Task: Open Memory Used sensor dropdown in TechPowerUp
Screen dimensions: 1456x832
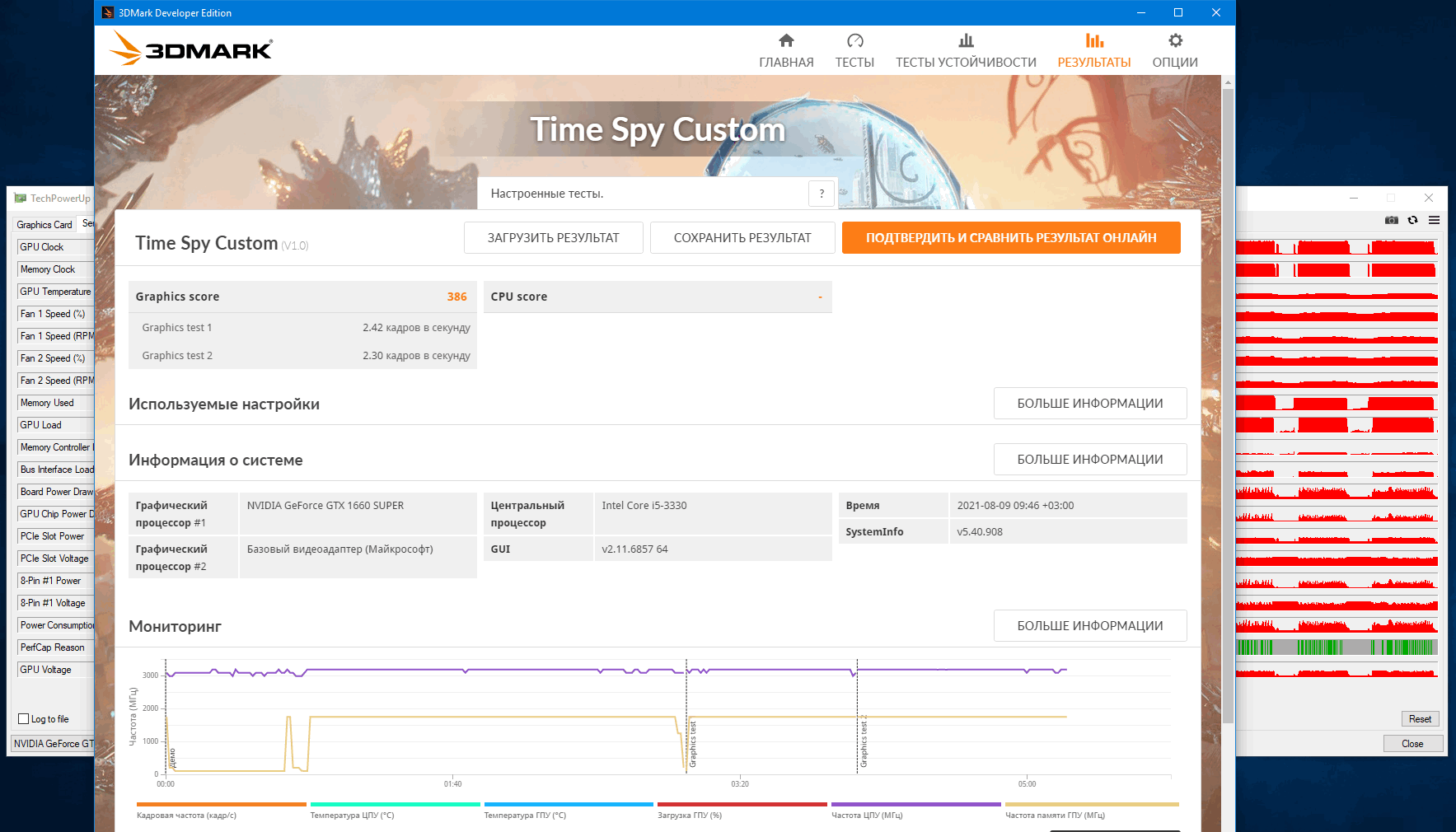Action: coord(55,403)
